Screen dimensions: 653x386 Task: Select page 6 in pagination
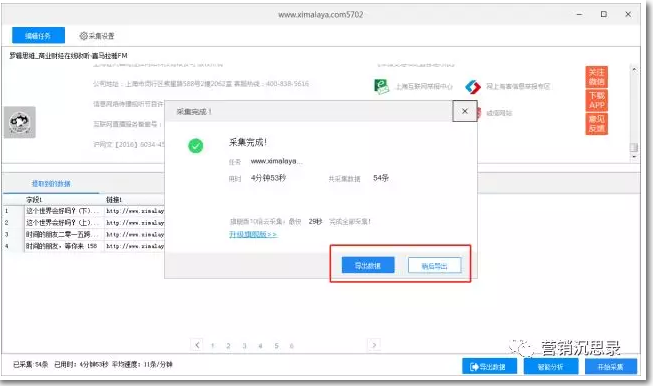pos(292,346)
